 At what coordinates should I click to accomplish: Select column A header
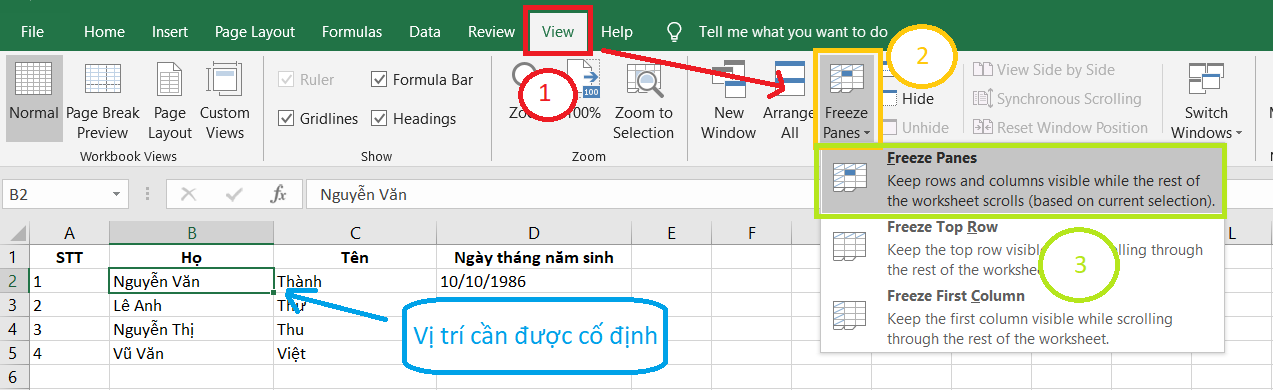[69, 234]
